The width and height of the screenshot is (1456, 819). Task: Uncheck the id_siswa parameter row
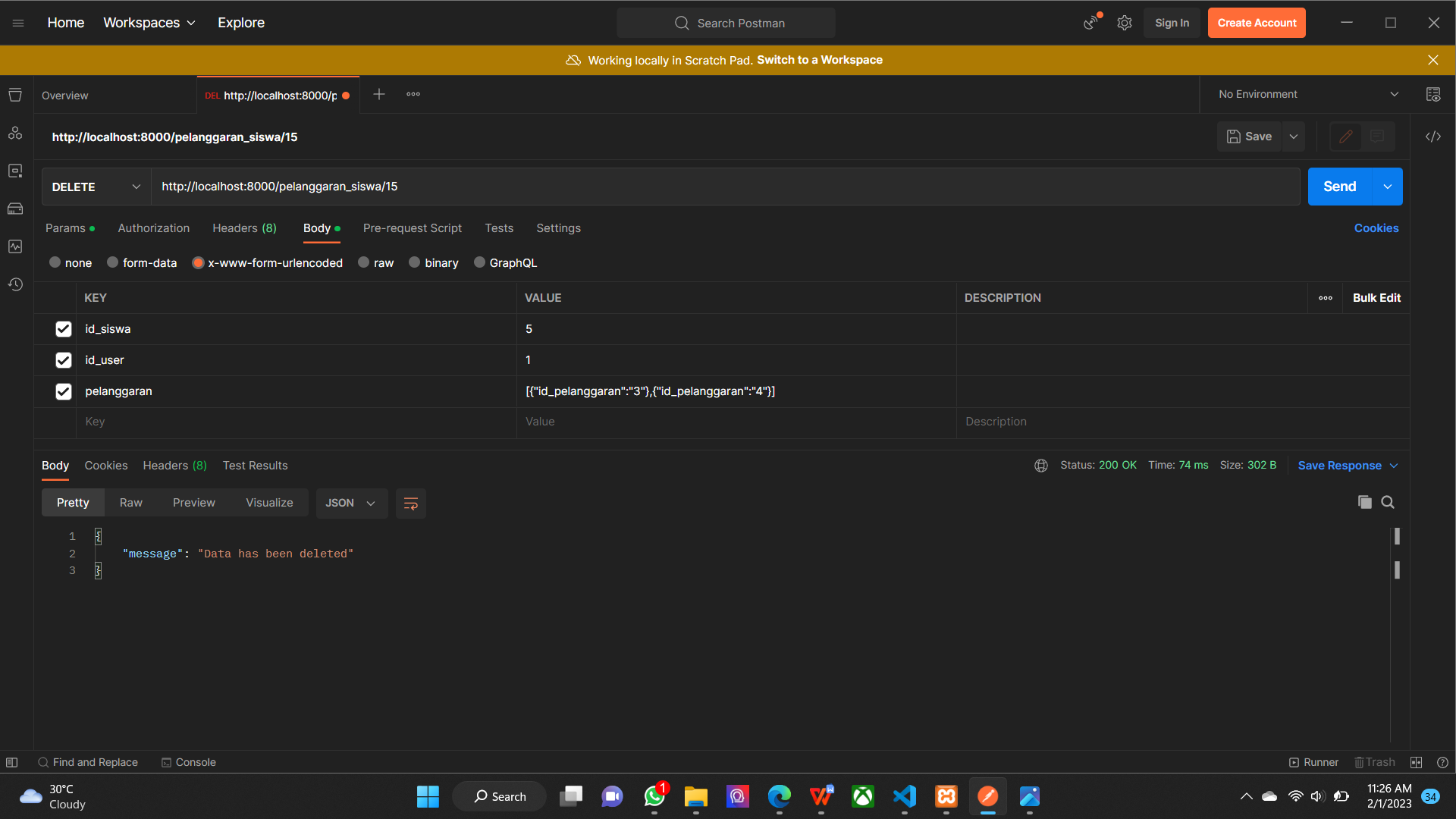[x=63, y=328]
